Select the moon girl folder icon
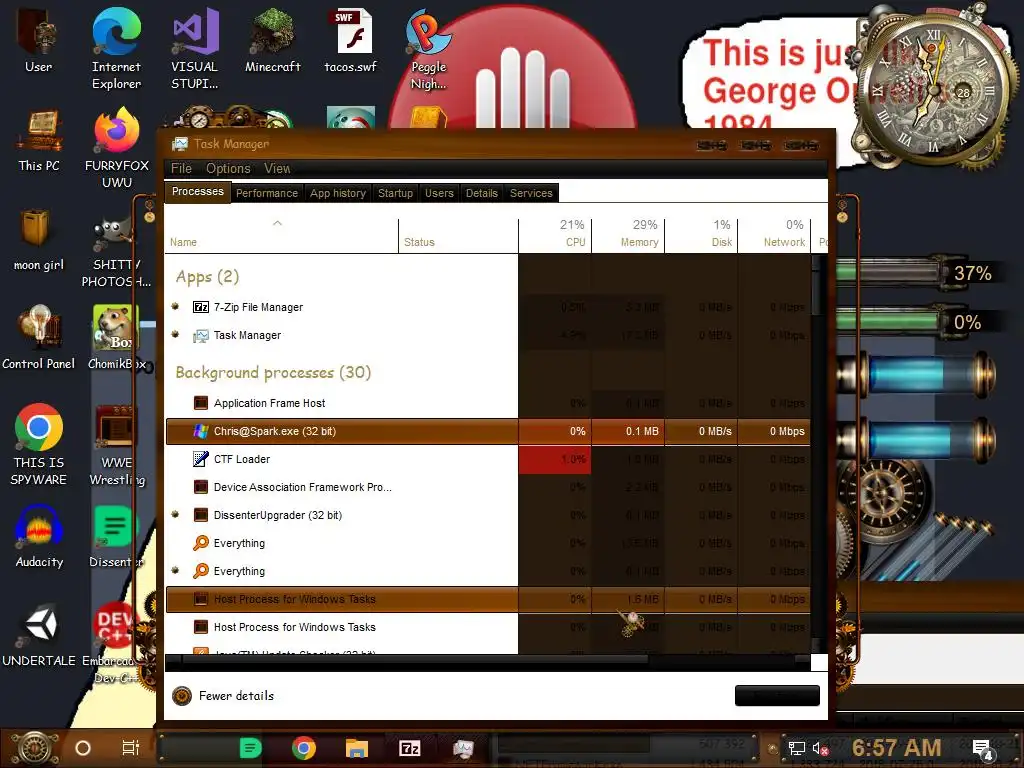This screenshot has height=768, width=1024. point(39,238)
